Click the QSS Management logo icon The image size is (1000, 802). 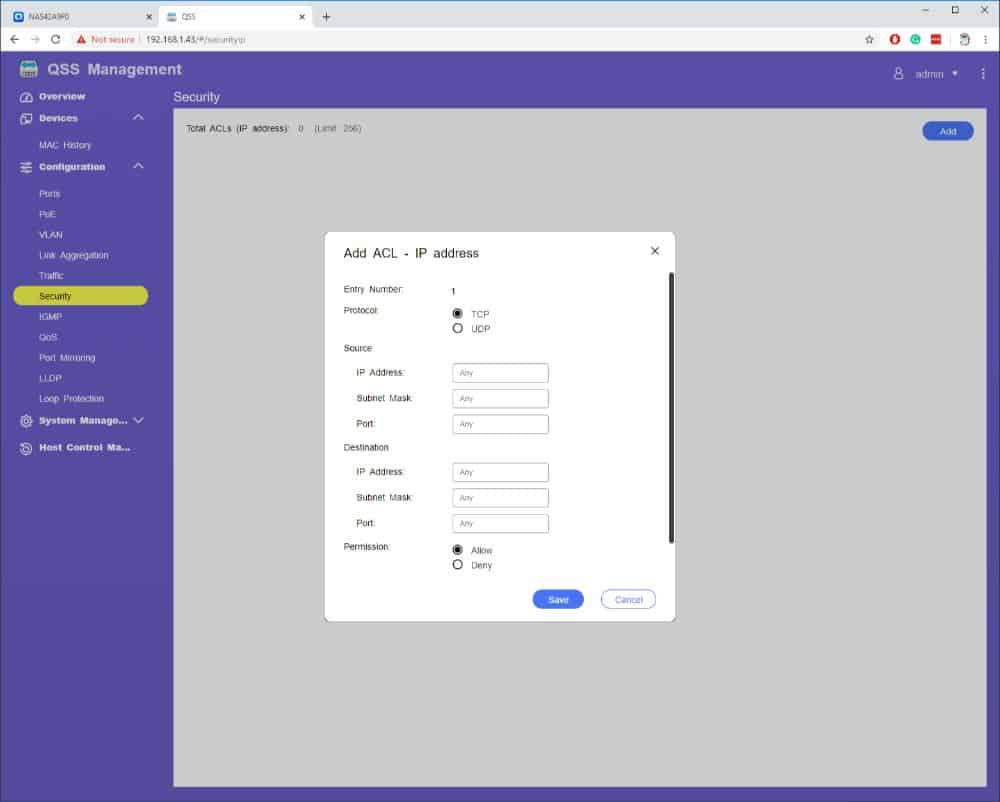(28, 69)
